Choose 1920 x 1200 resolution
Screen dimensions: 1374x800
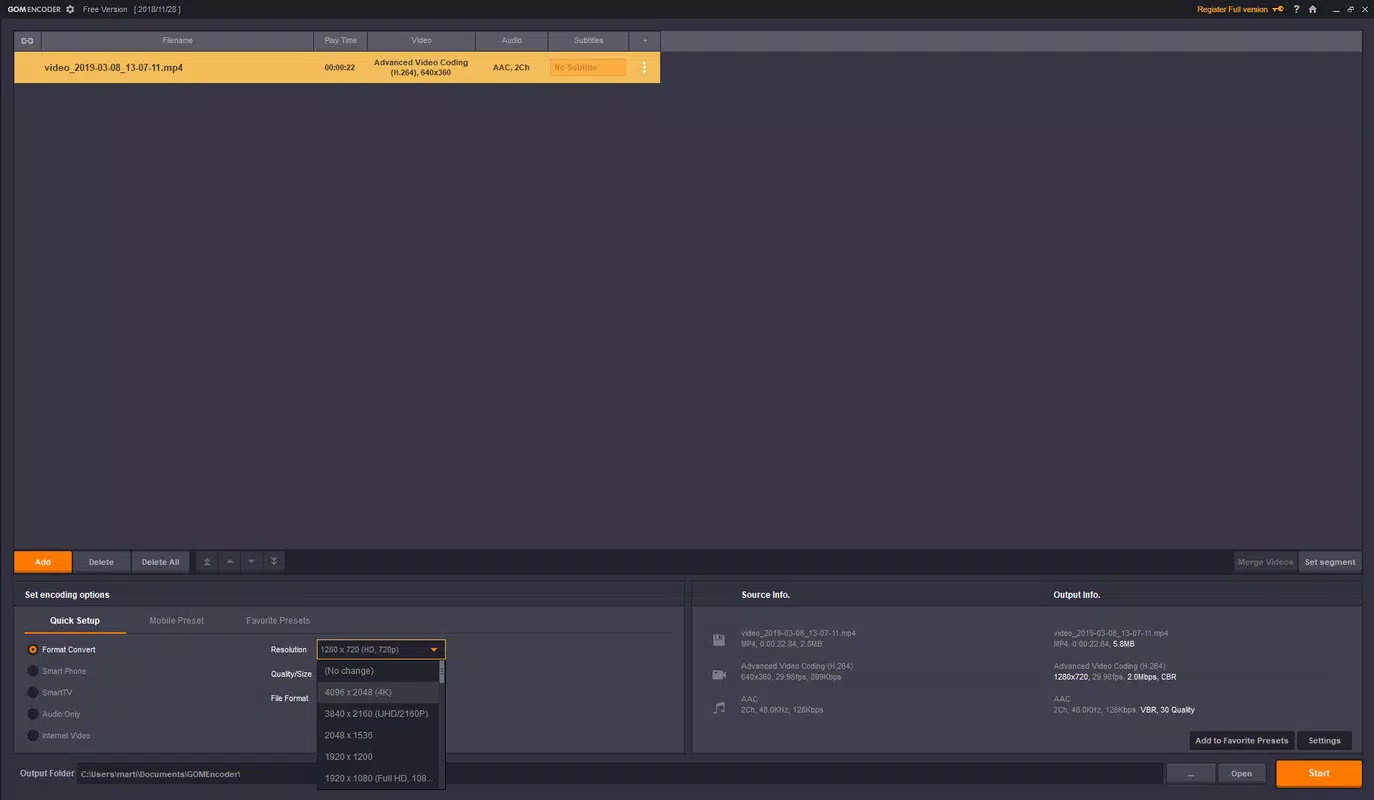[377, 757]
